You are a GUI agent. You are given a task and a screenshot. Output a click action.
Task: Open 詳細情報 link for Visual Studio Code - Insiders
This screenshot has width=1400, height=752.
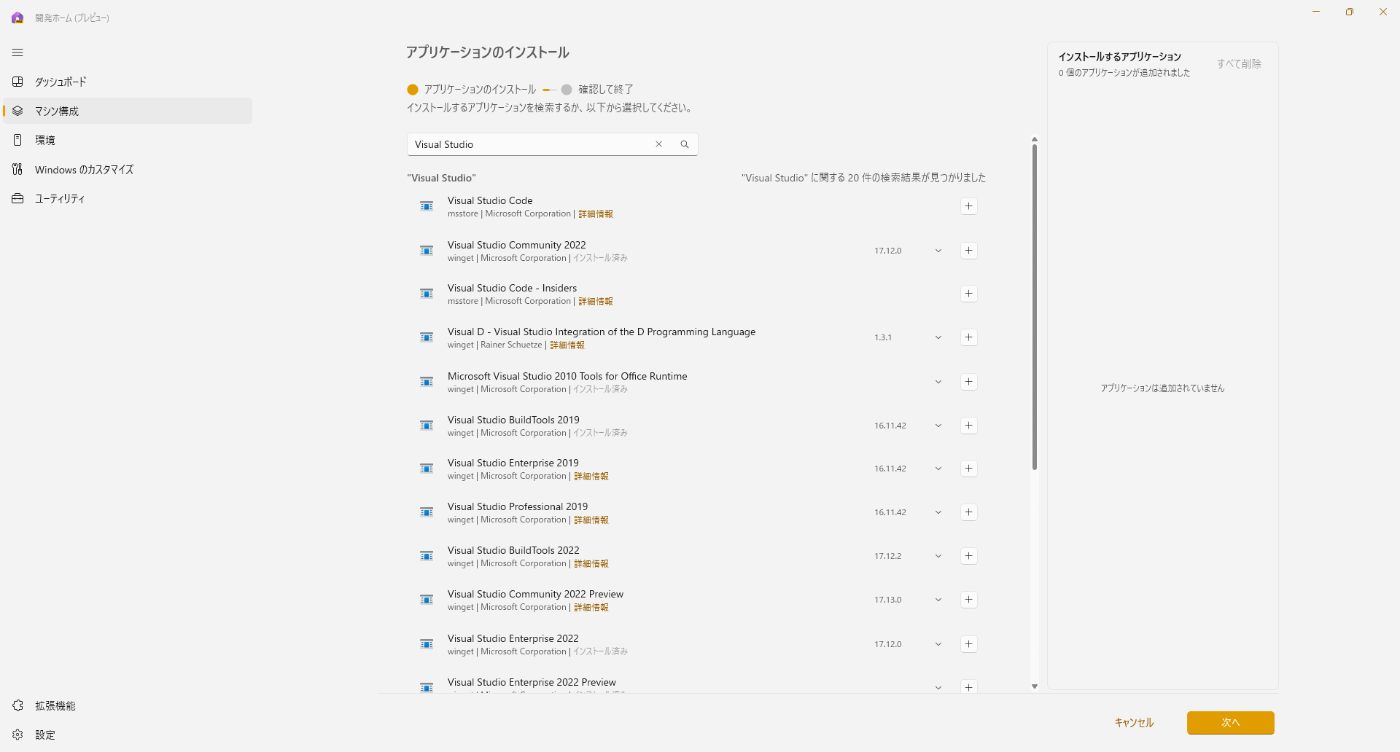pos(595,301)
